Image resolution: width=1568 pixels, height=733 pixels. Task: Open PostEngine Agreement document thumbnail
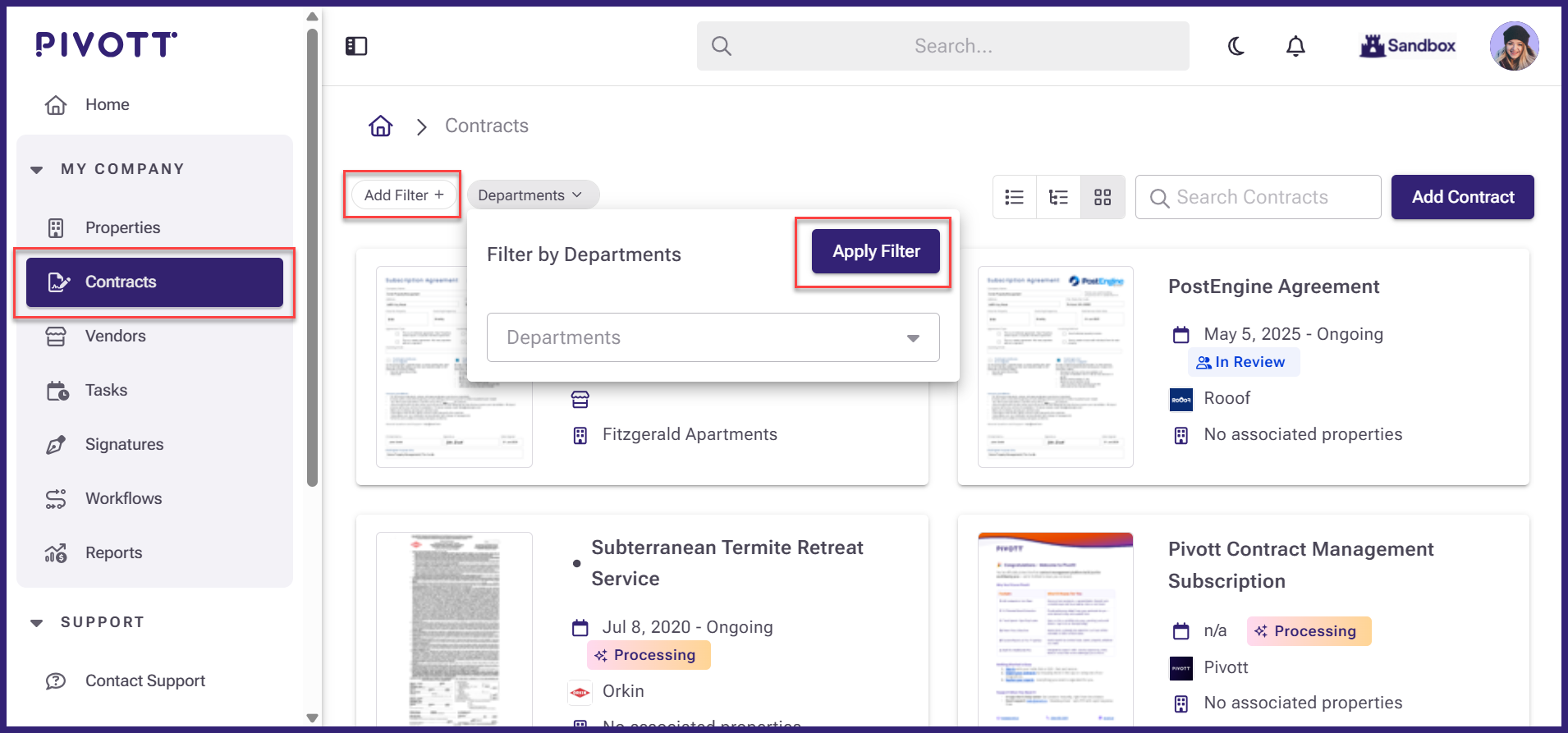1055,367
